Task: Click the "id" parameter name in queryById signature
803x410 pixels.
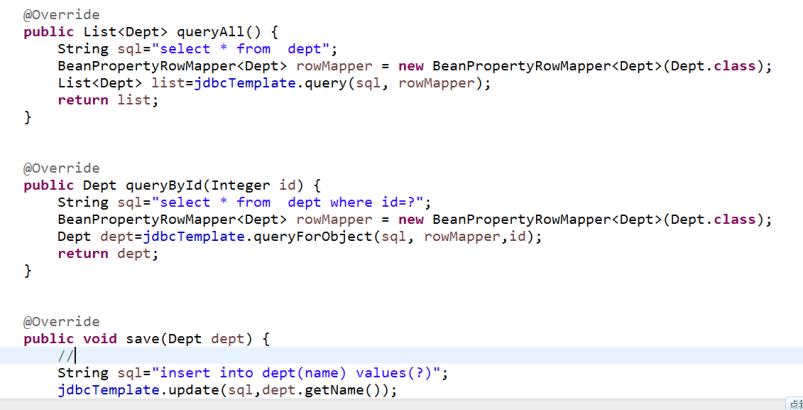Action: pos(287,185)
